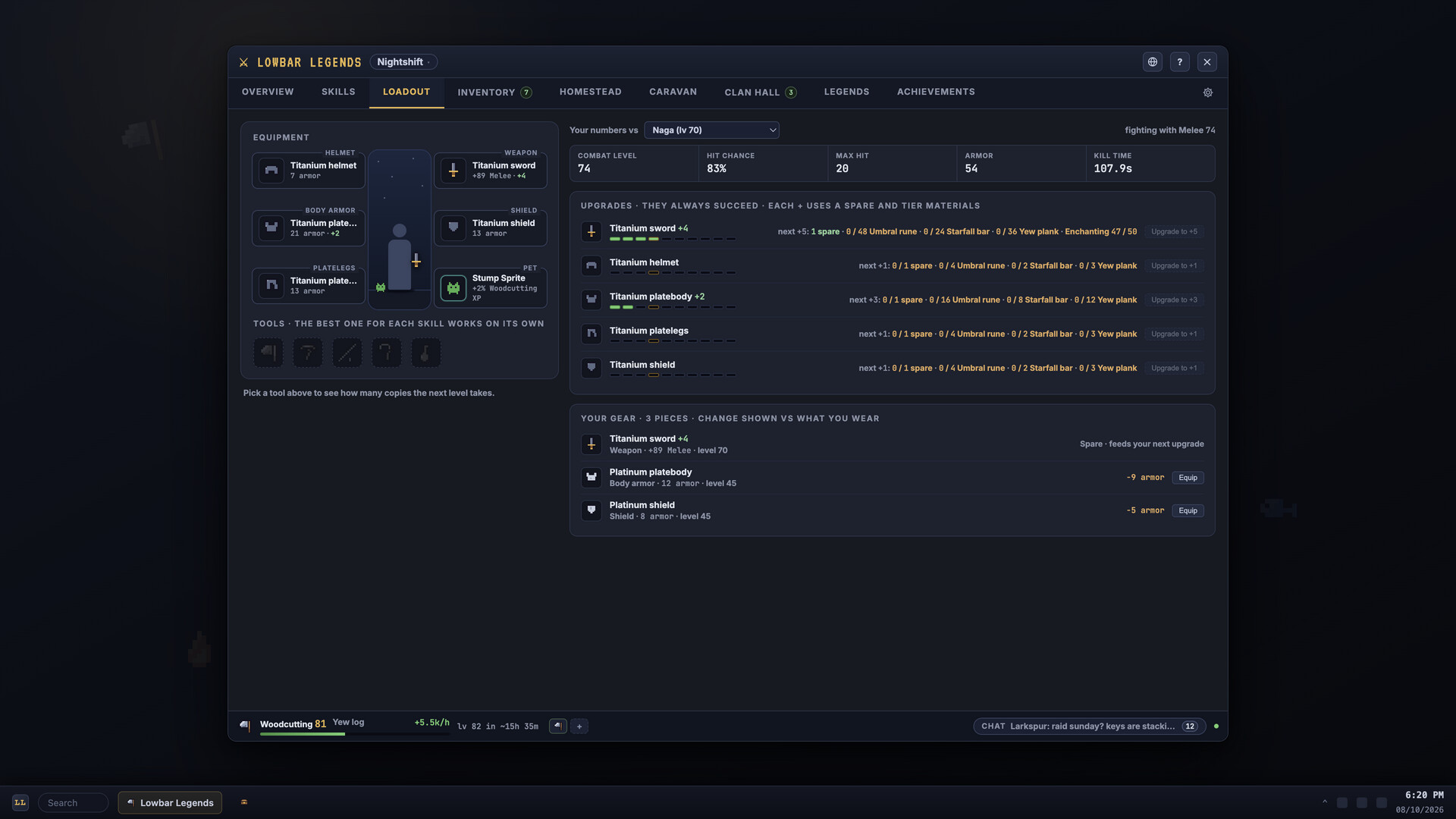Click the green online status dot by chat

[x=1216, y=726]
